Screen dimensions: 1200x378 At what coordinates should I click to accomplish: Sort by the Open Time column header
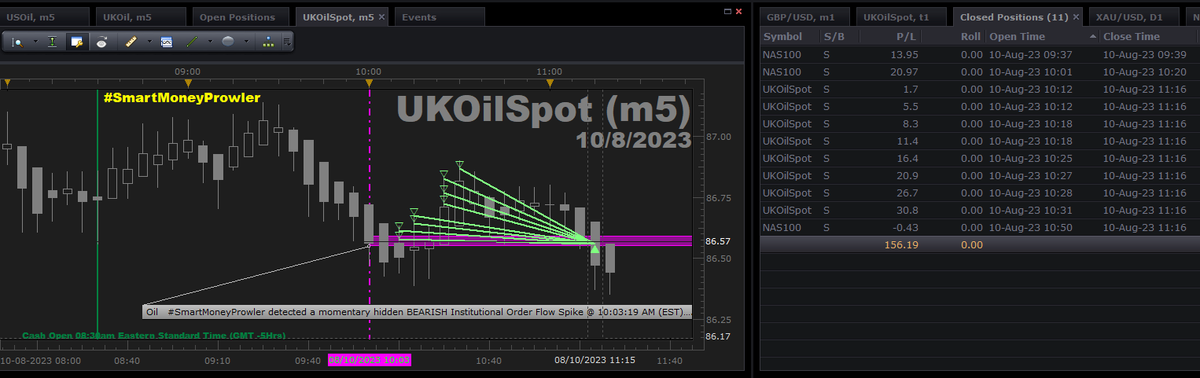(x=1042, y=37)
